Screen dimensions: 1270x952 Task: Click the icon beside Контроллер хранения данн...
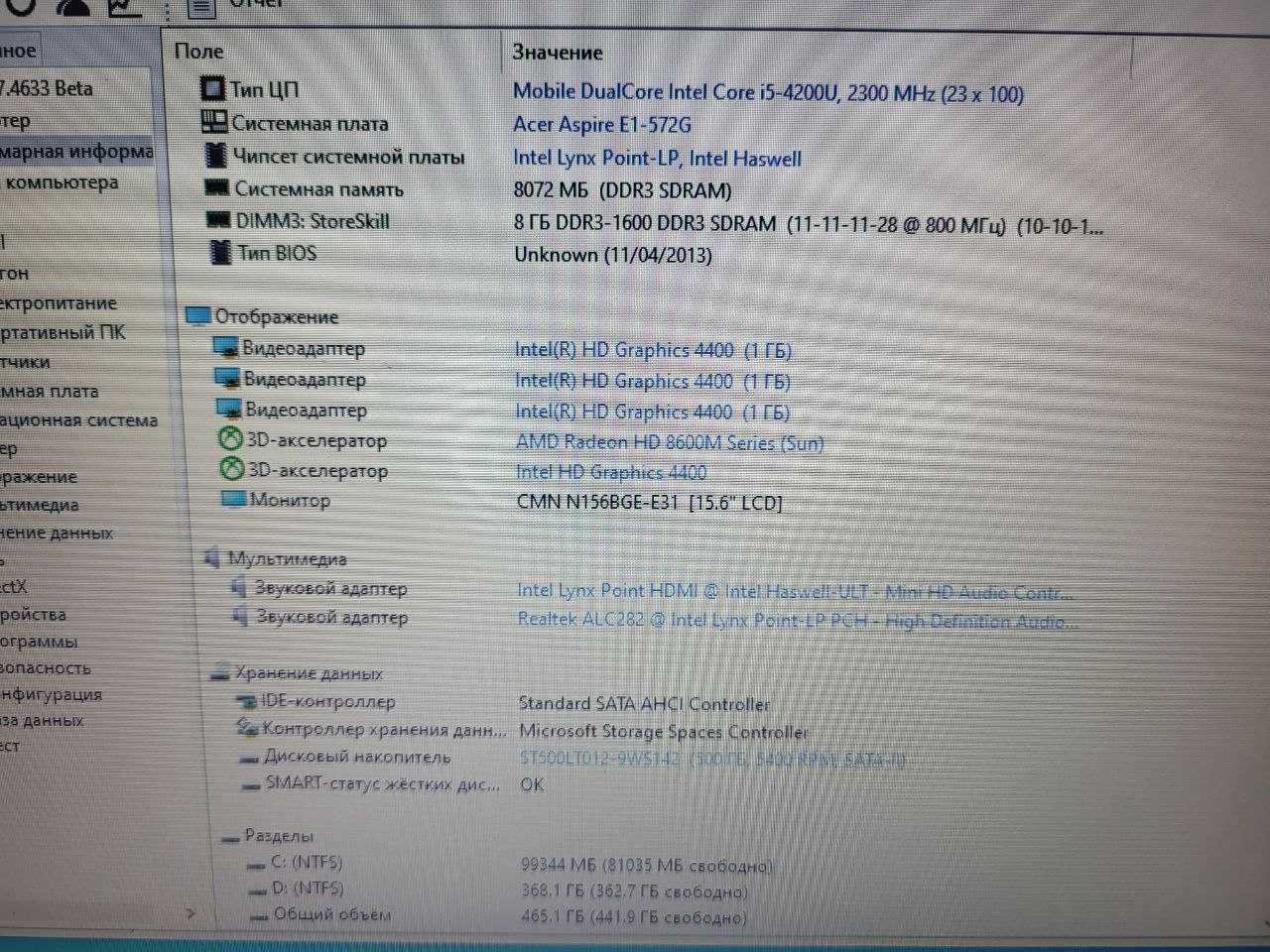[248, 729]
